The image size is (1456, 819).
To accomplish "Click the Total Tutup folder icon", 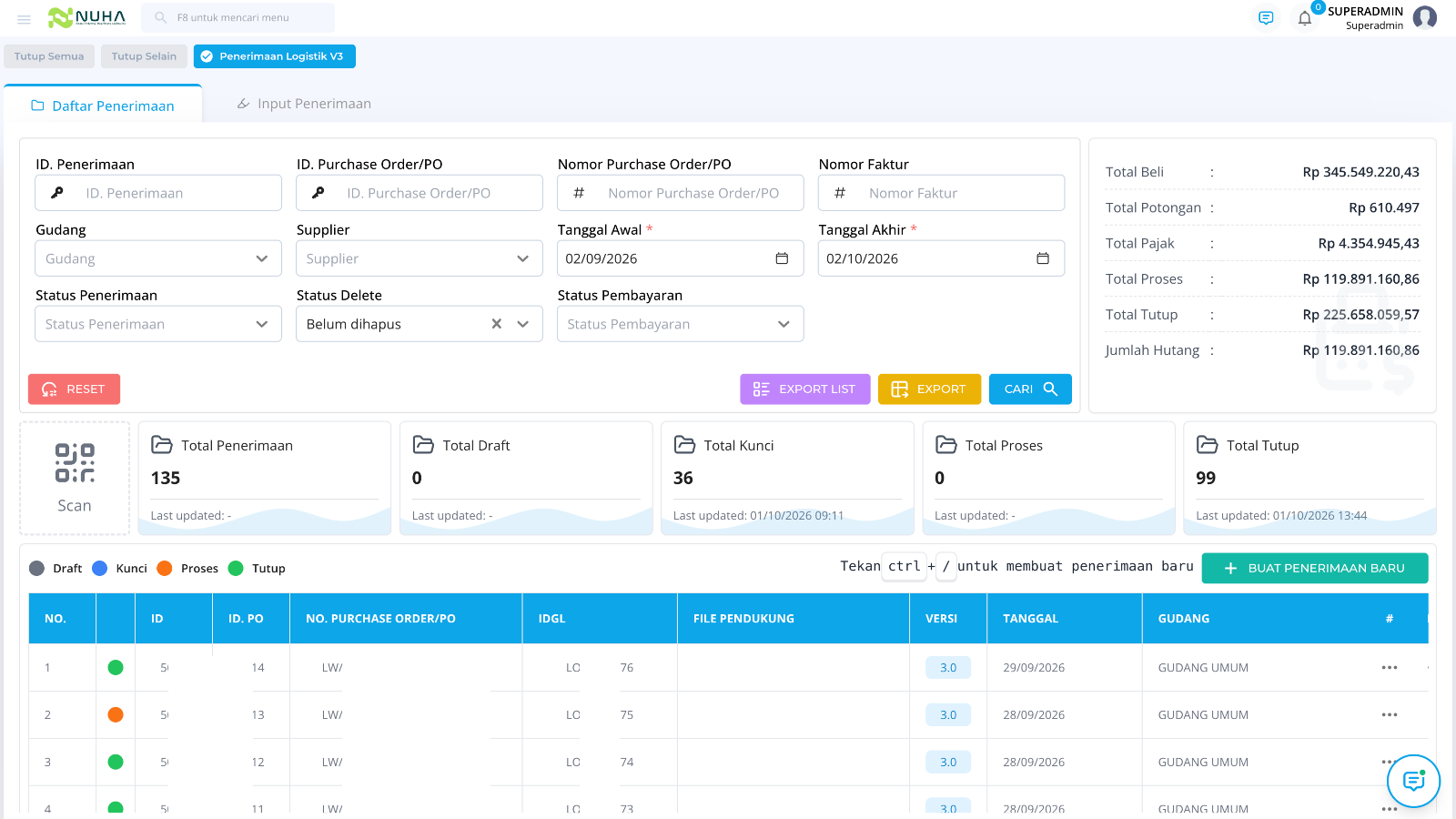I will pyautogui.click(x=1207, y=445).
